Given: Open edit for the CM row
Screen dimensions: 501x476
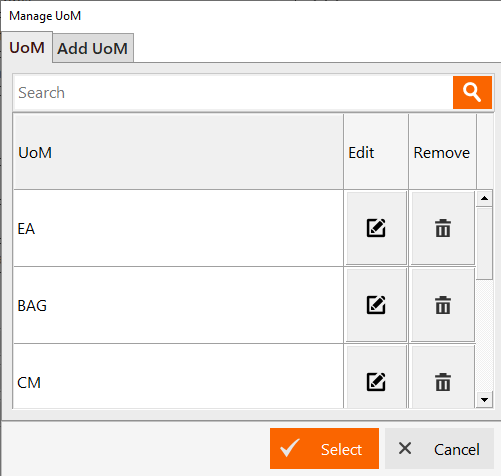Looking at the screenshot, I should (x=376, y=381).
